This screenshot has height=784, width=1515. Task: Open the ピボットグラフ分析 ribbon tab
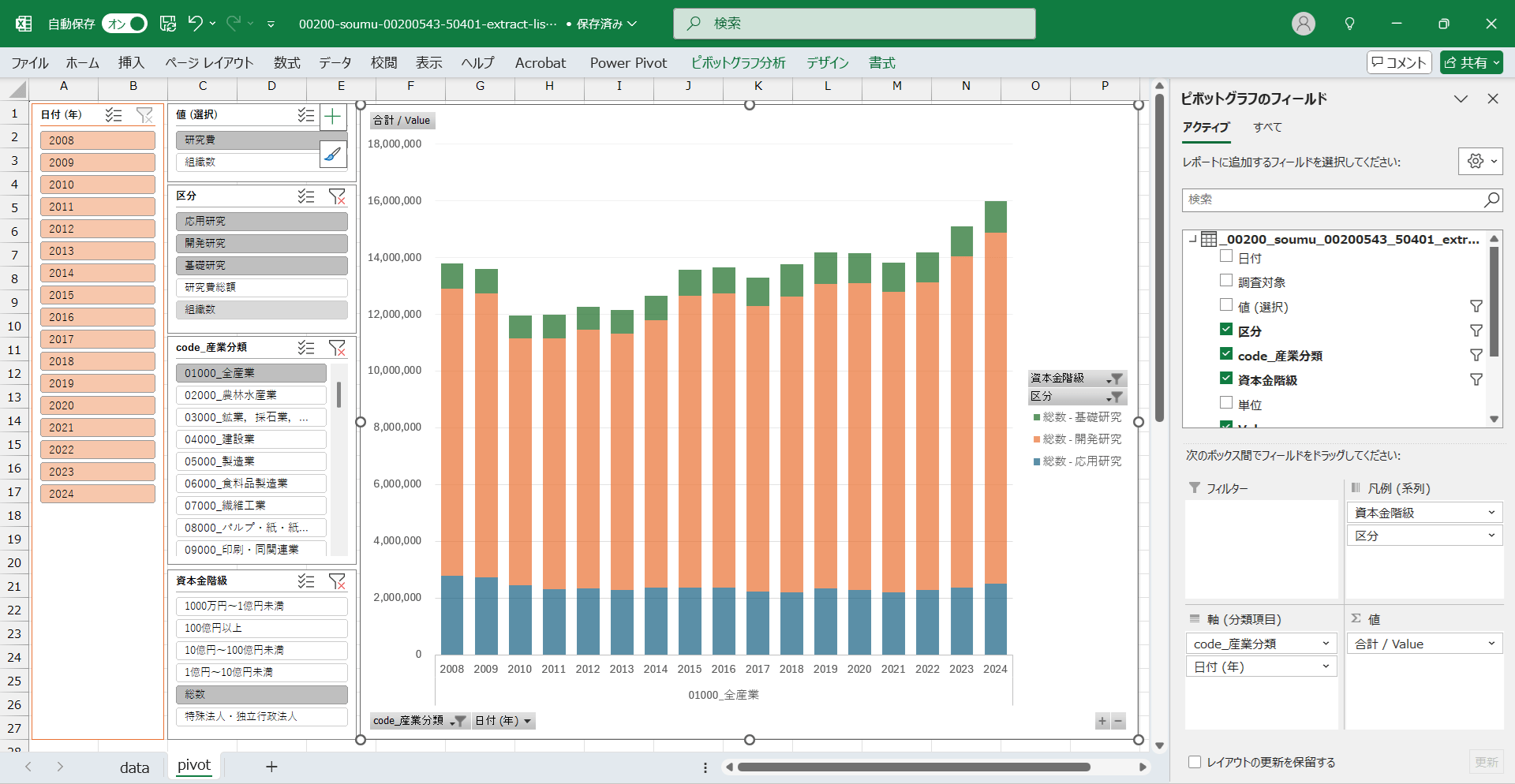pos(738,63)
